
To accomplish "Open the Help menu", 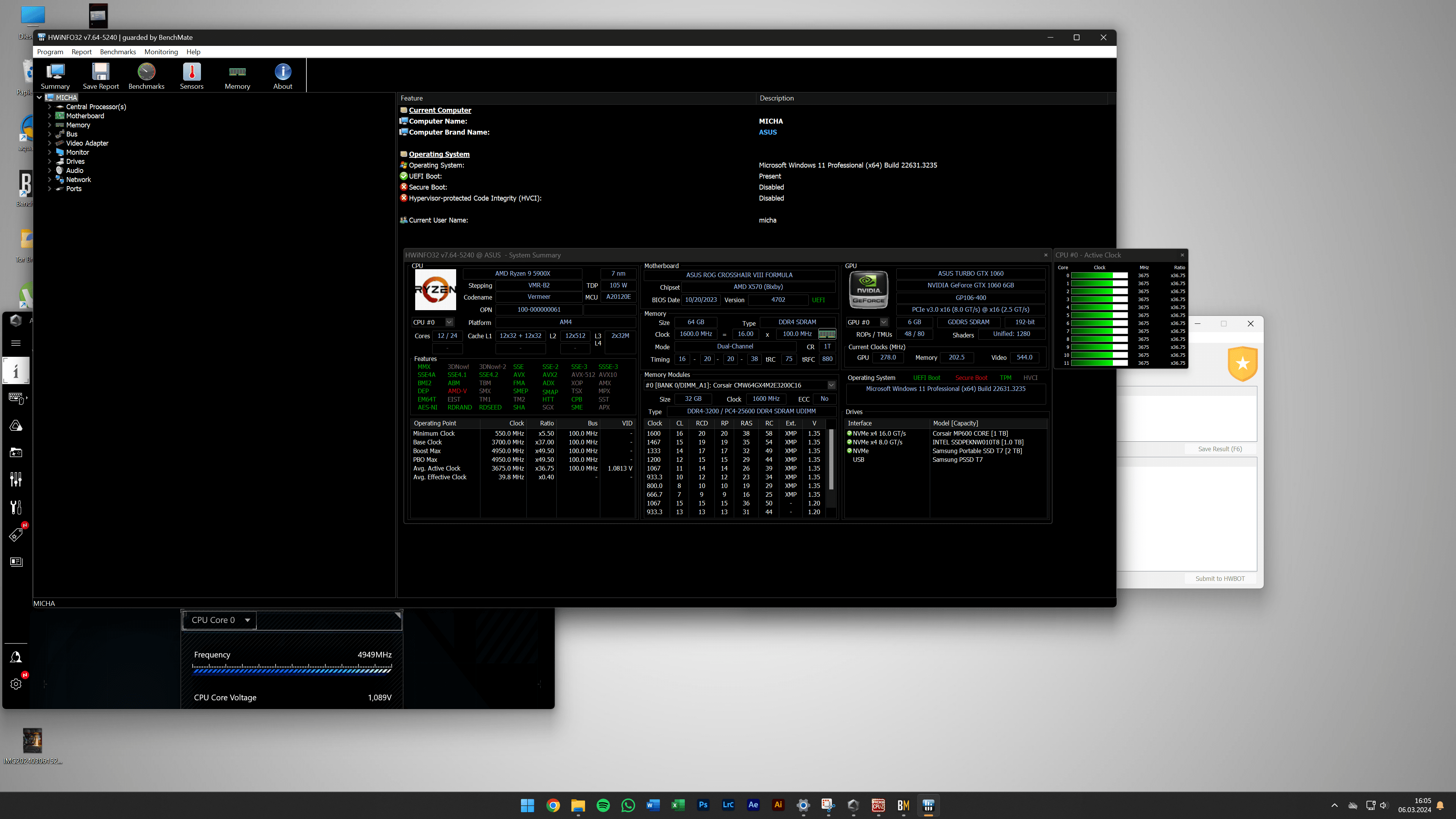I will point(193,52).
